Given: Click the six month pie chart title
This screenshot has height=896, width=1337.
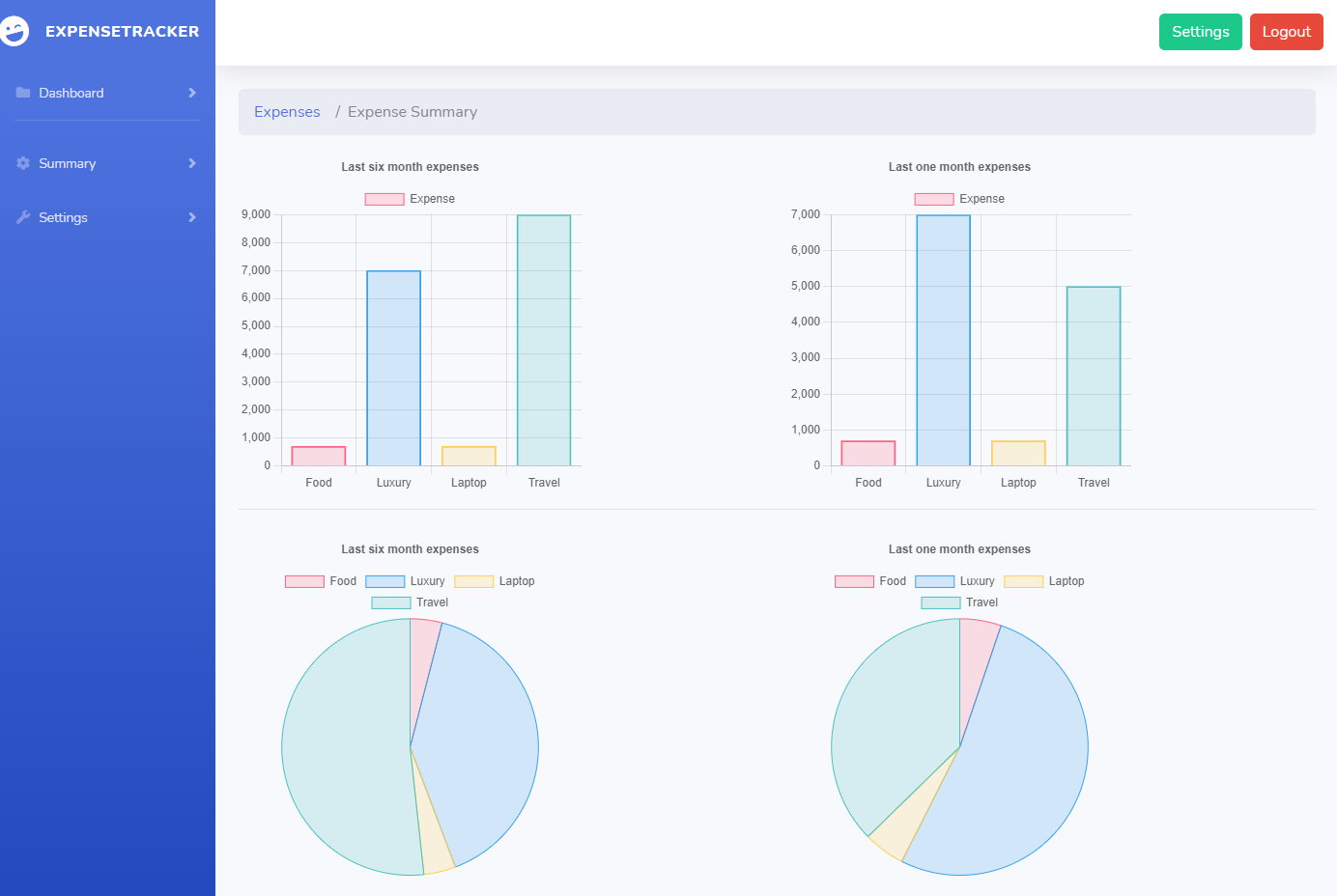Looking at the screenshot, I should coord(410,549).
